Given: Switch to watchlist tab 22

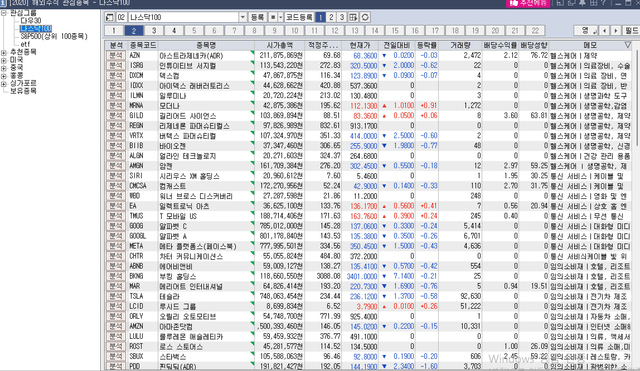Looking at the screenshot, I should [x=535, y=31].
